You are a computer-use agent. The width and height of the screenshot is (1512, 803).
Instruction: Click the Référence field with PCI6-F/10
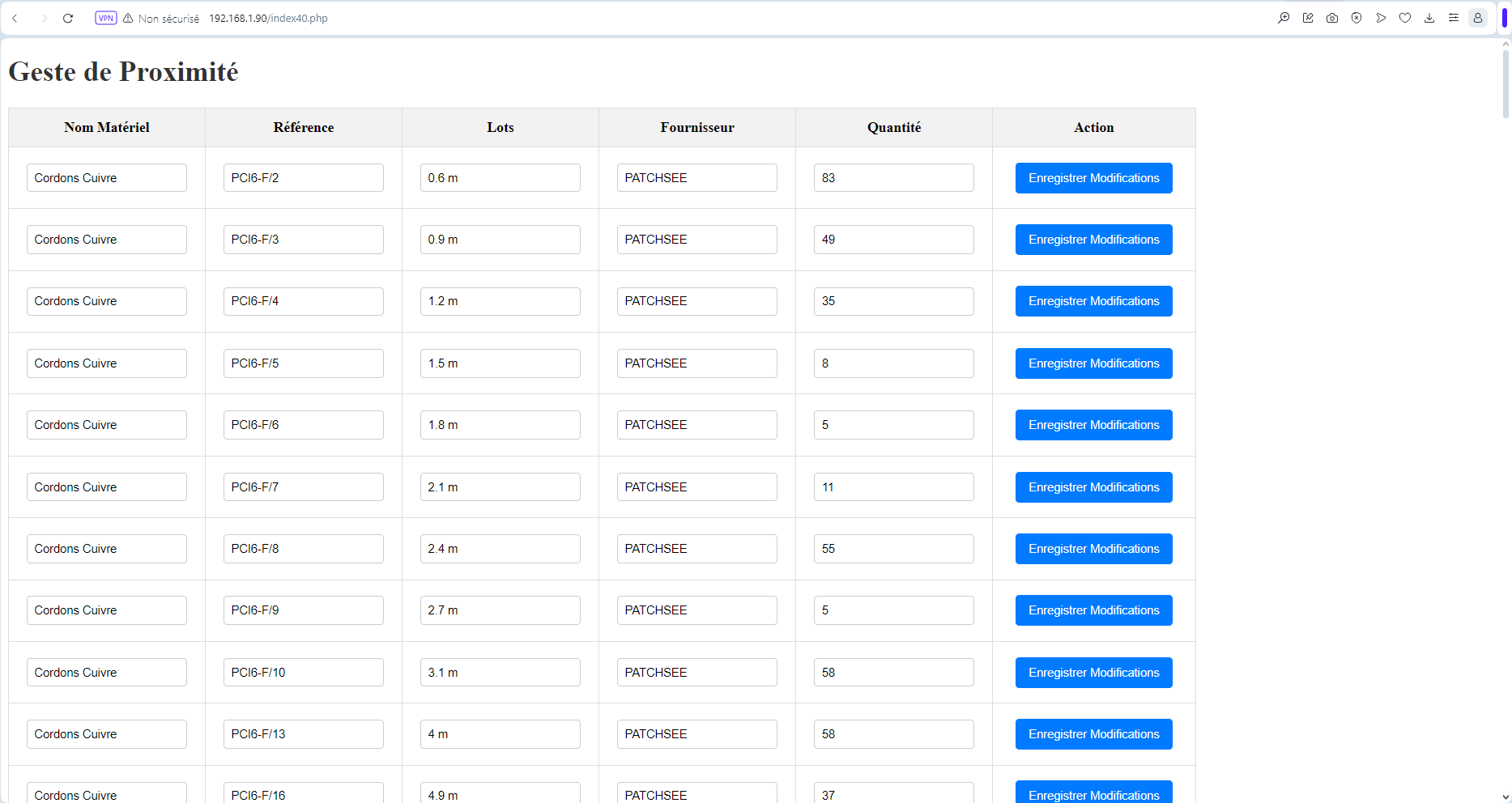point(303,673)
